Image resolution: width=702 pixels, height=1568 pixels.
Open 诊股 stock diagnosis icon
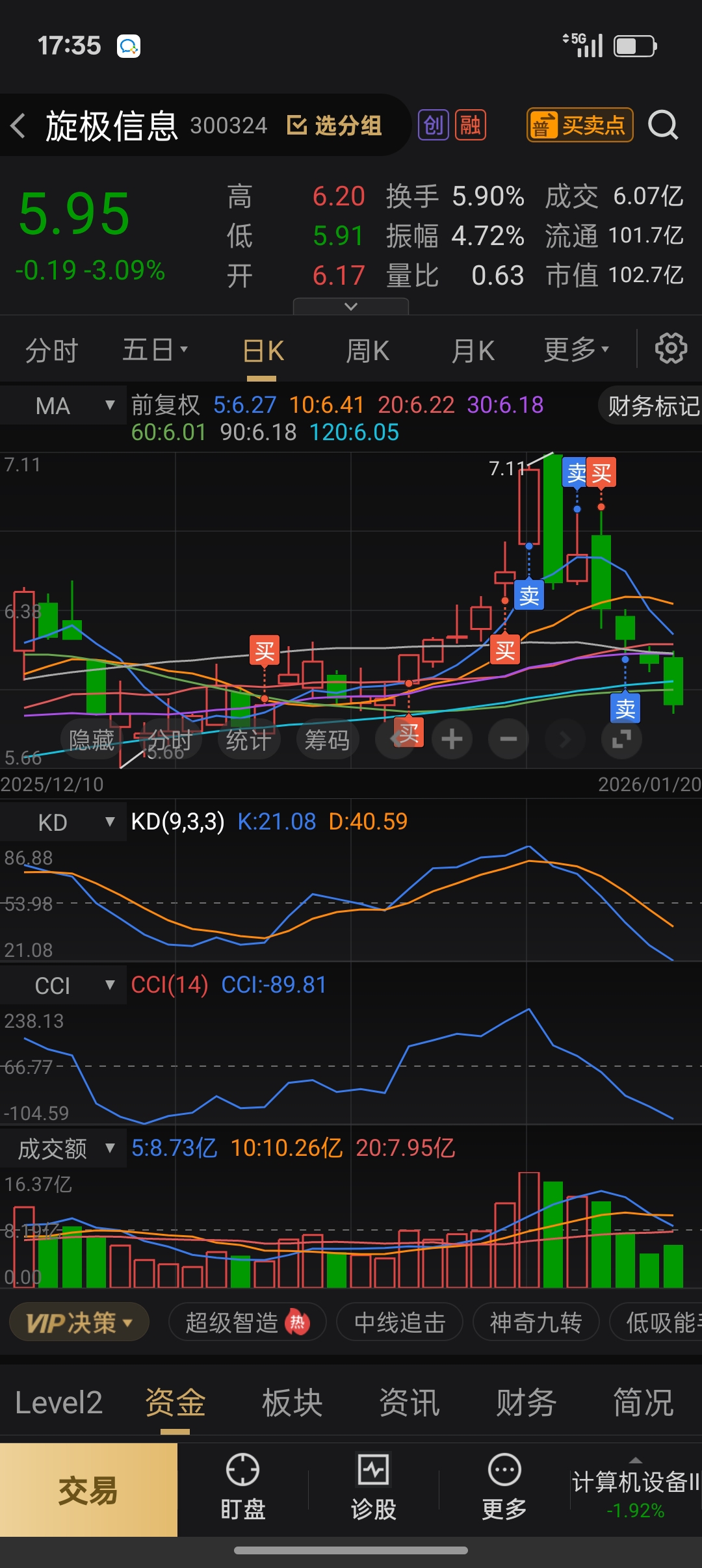tap(373, 1487)
